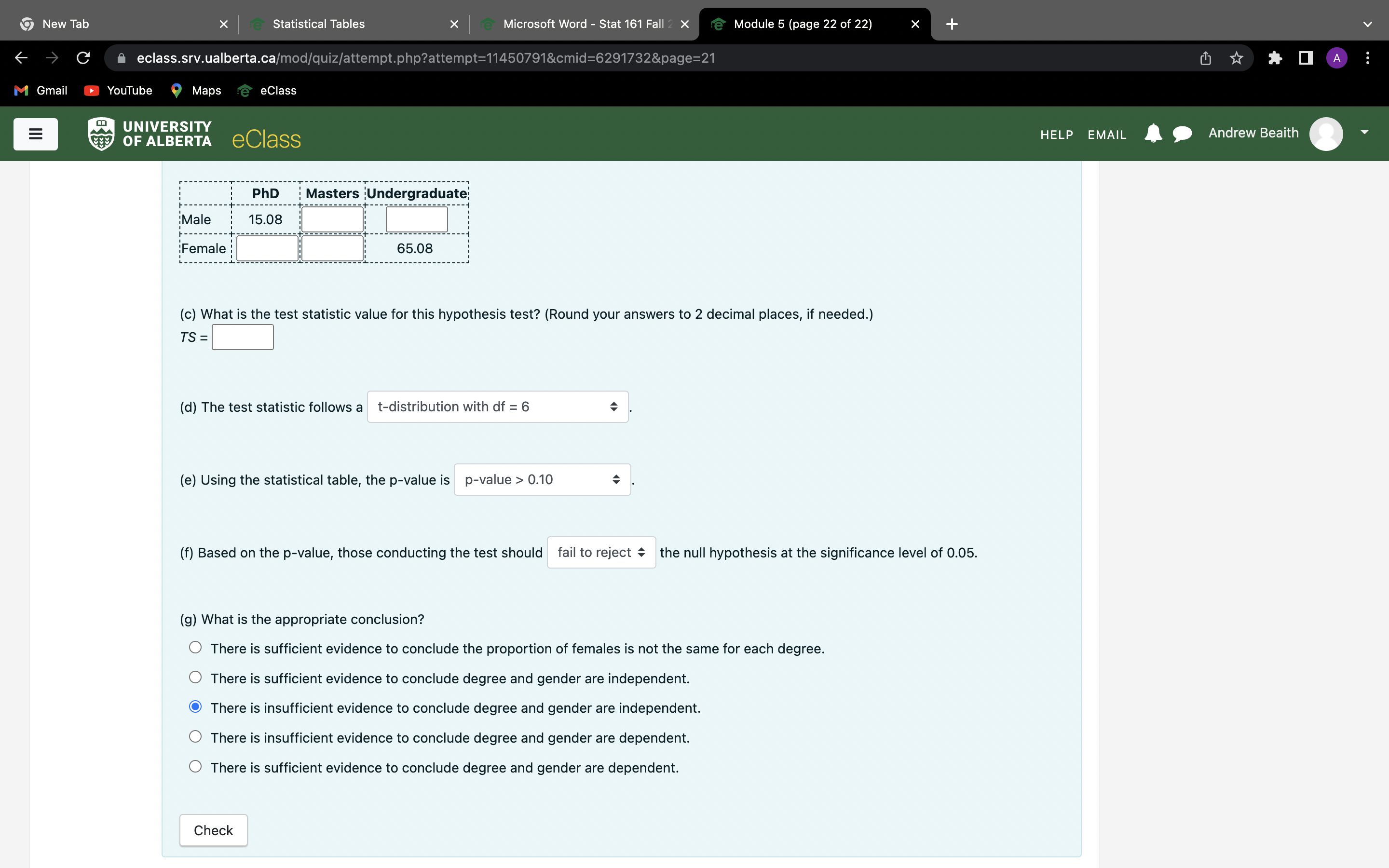Switch to Microsoft Word Stat 161 tab
This screenshot has width=1389, height=868.
[583, 24]
